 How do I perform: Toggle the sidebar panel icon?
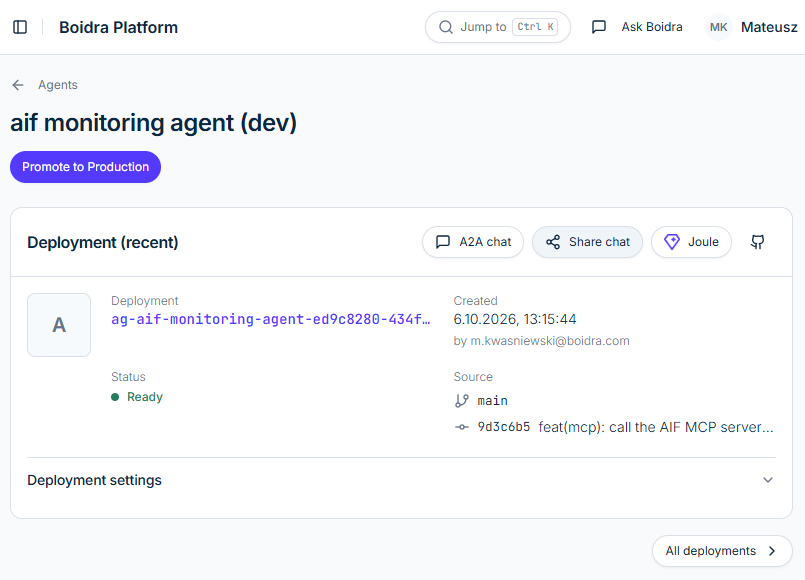click(x=20, y=27)
